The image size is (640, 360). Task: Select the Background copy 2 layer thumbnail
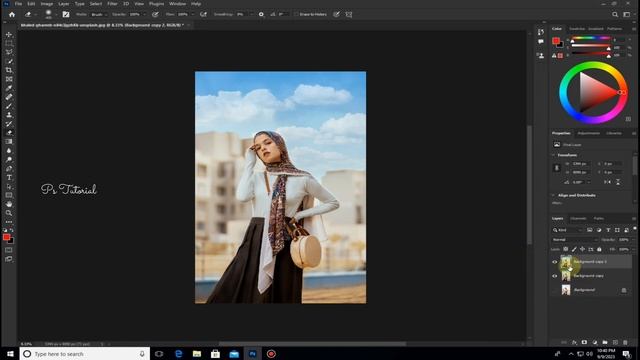(566, 262)
